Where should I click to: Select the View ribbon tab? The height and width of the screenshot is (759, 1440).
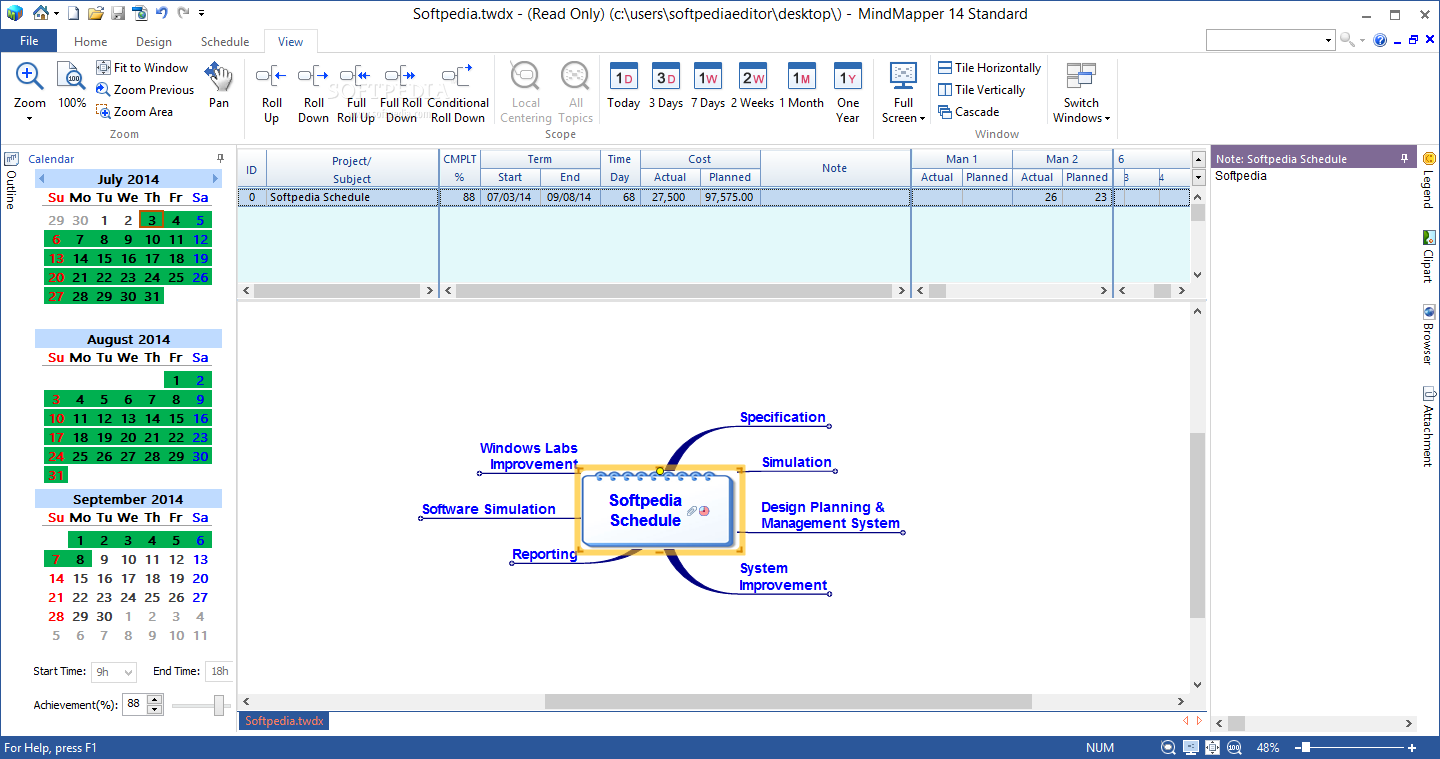click(x=291, y=42)
